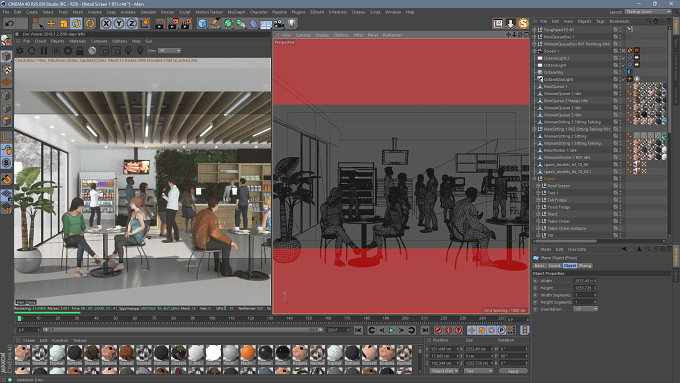This screenshot has height=383, width=680.
Task: Click the Undo arrow in the main toolbar
Action: [x=10, y=23]
